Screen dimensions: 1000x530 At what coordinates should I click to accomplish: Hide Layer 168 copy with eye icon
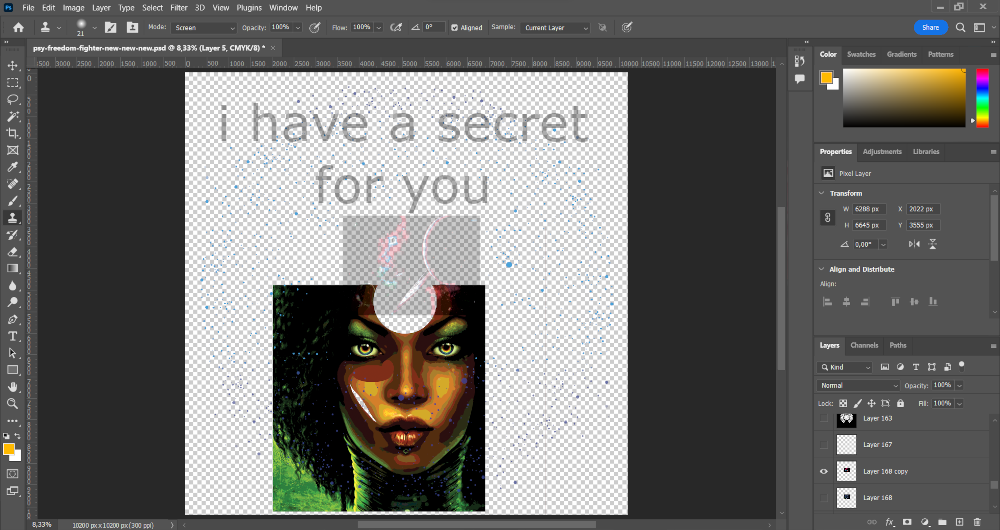pyautogui.click(x=824, y=471)
